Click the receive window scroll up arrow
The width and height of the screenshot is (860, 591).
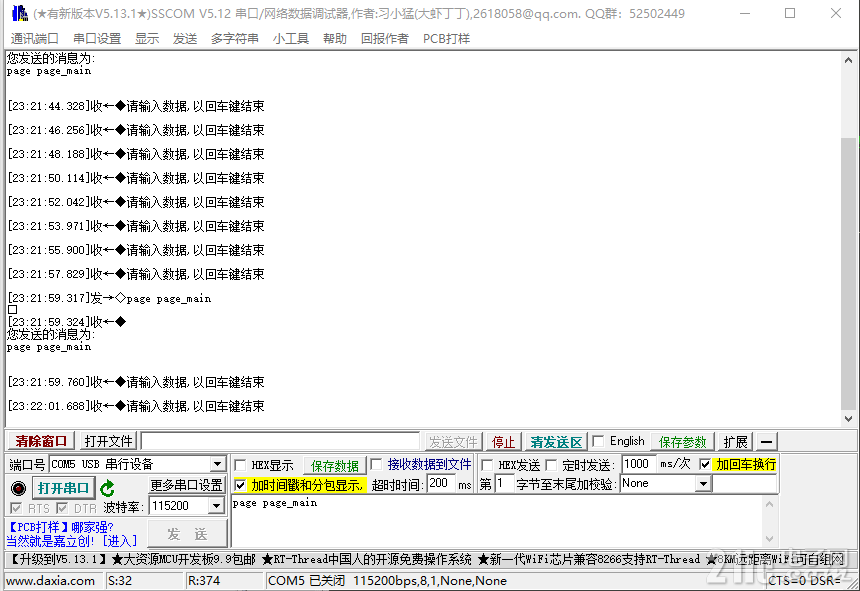tap(848, 60)
